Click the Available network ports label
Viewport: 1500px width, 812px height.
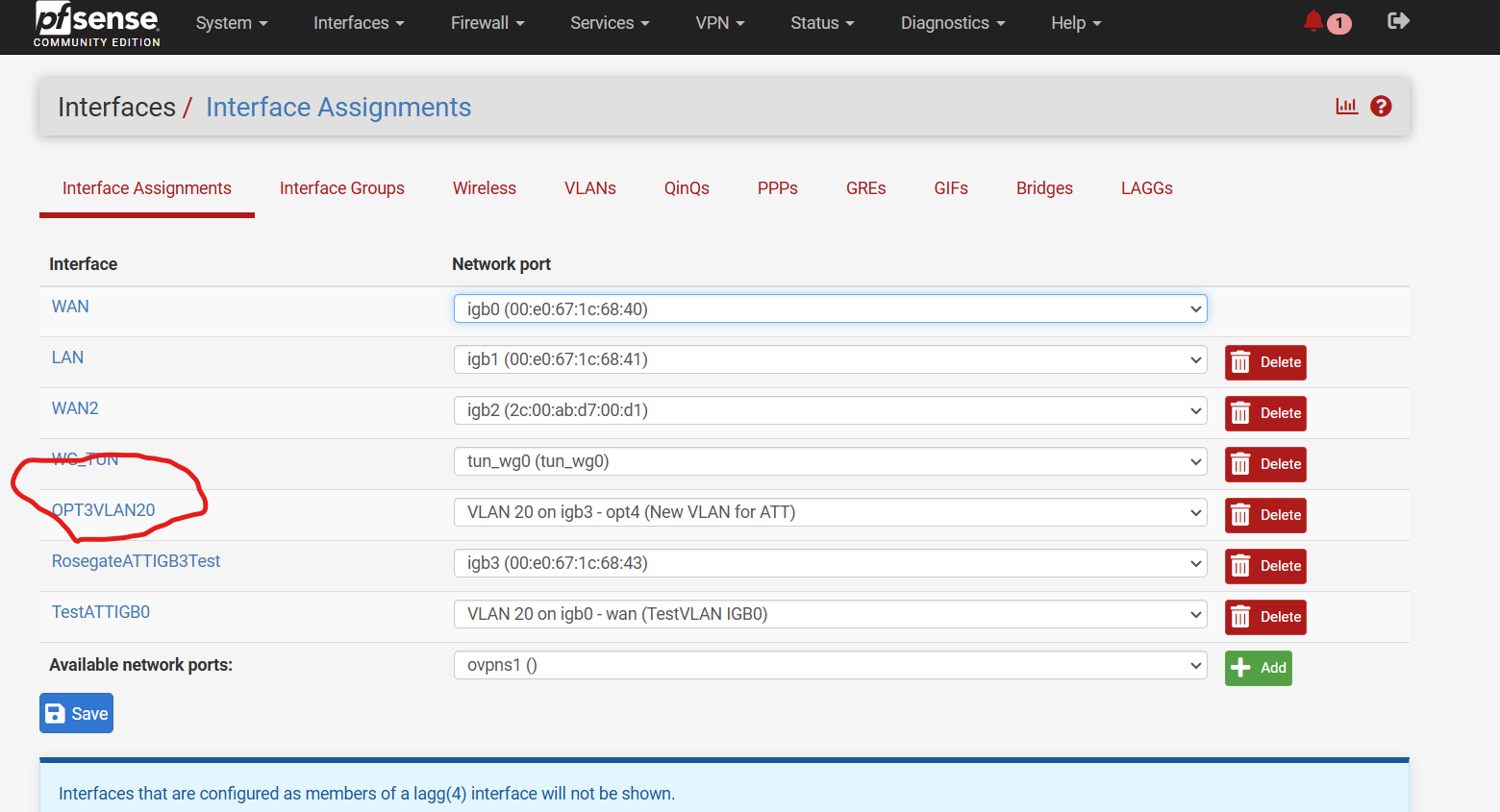(x=141, y=665)
